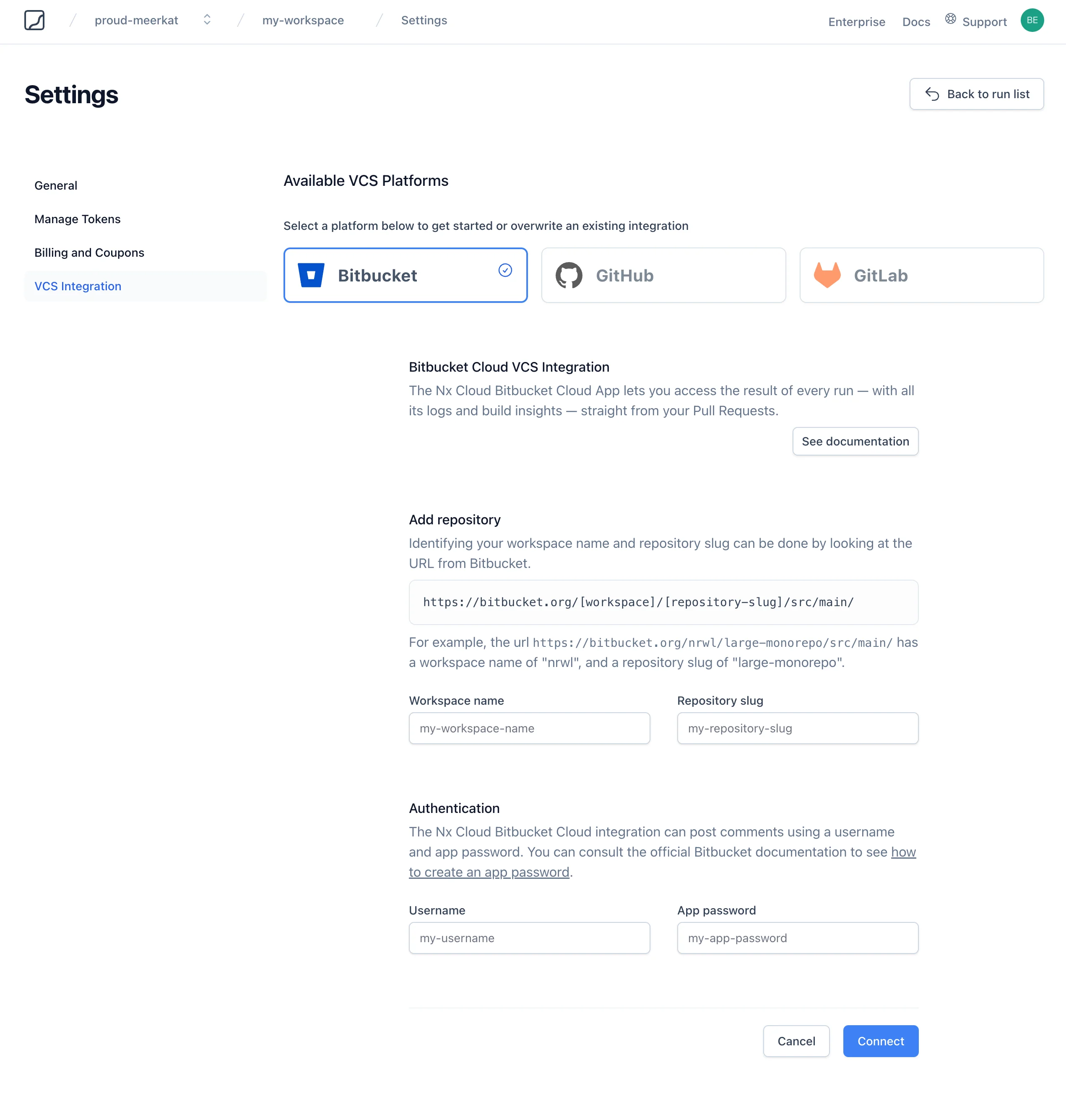Image resolution: width=1066 pixels, height=1120 pixels.
Task: Click the Nx Cloud logo icon top-left
Action: click(x=34, y=21)
